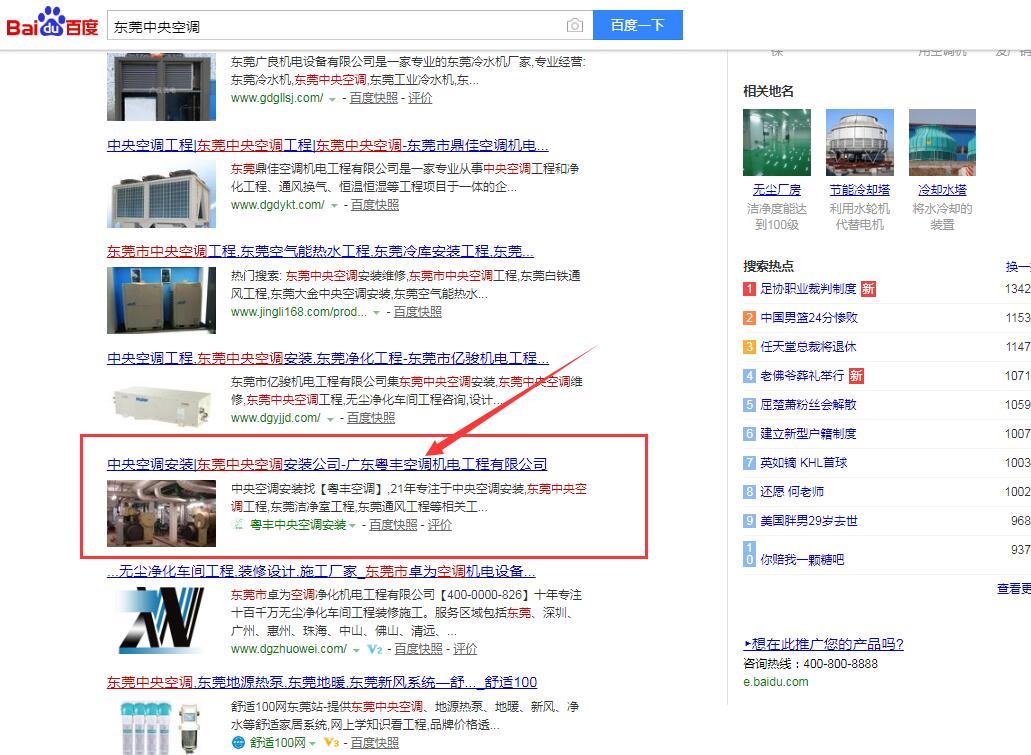Click the 无尘厂房 related place link

(x=777, y=190)
